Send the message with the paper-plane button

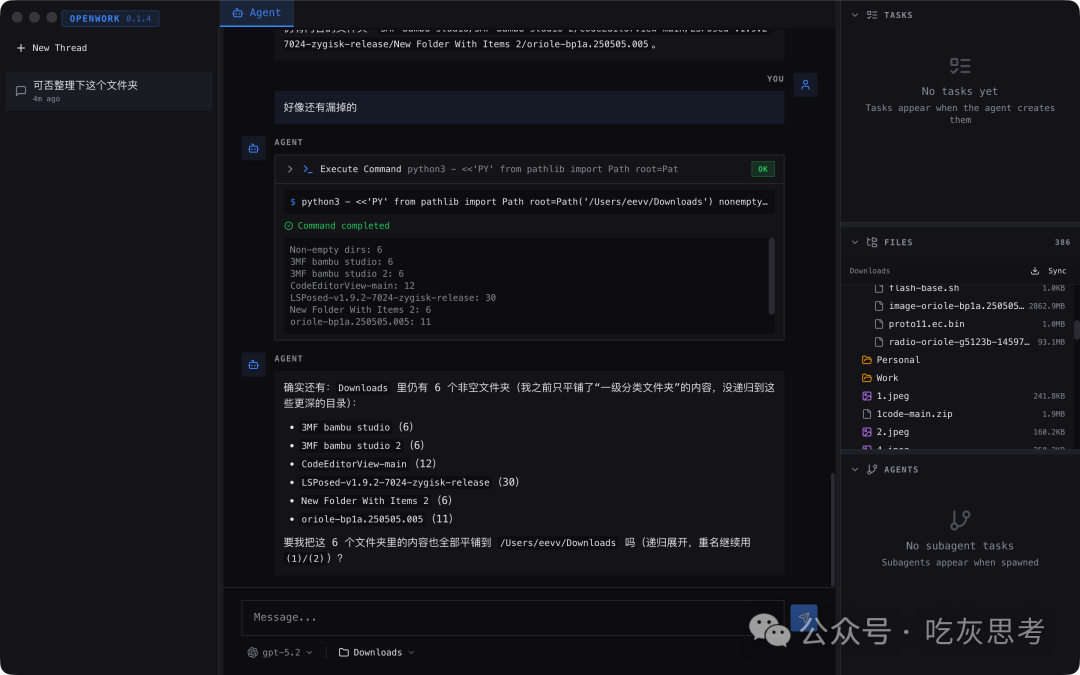[x=804, y=618]
